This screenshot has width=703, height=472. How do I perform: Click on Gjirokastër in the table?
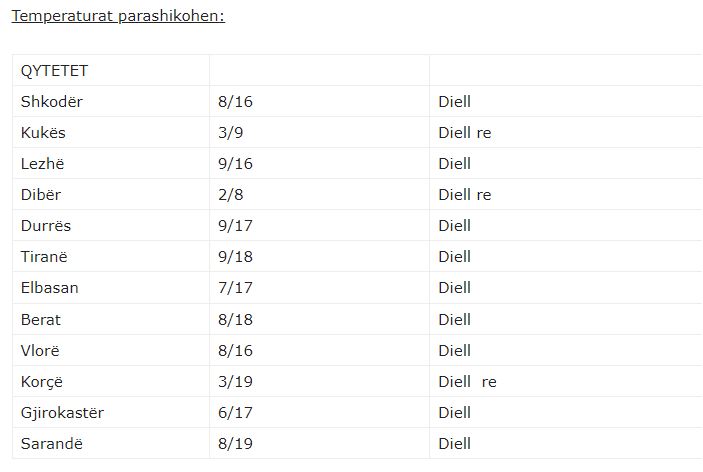[62, 412]
